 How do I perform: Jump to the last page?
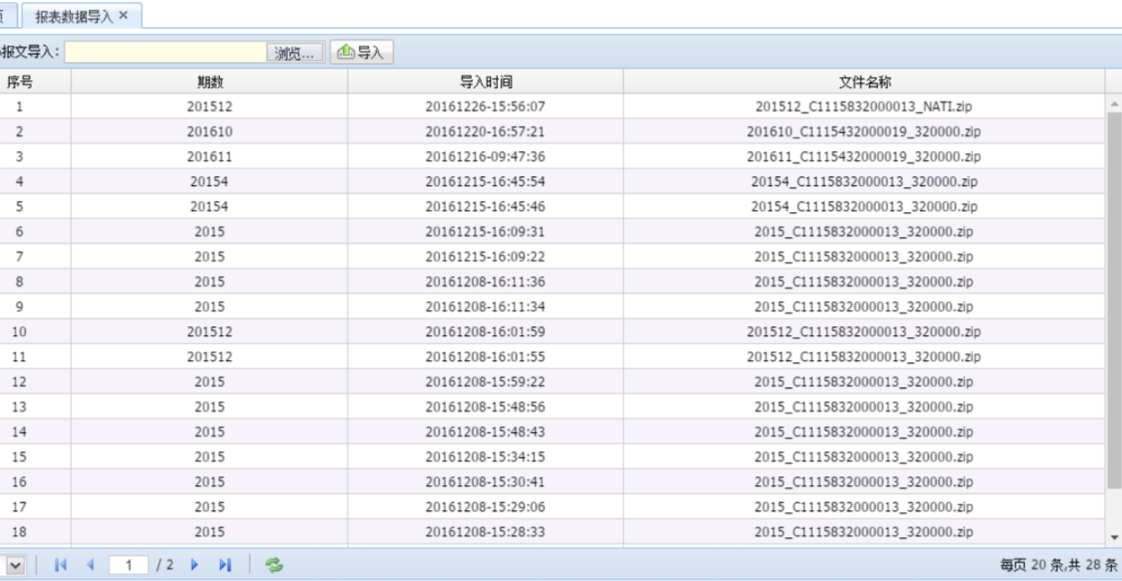tap(225, 565)
